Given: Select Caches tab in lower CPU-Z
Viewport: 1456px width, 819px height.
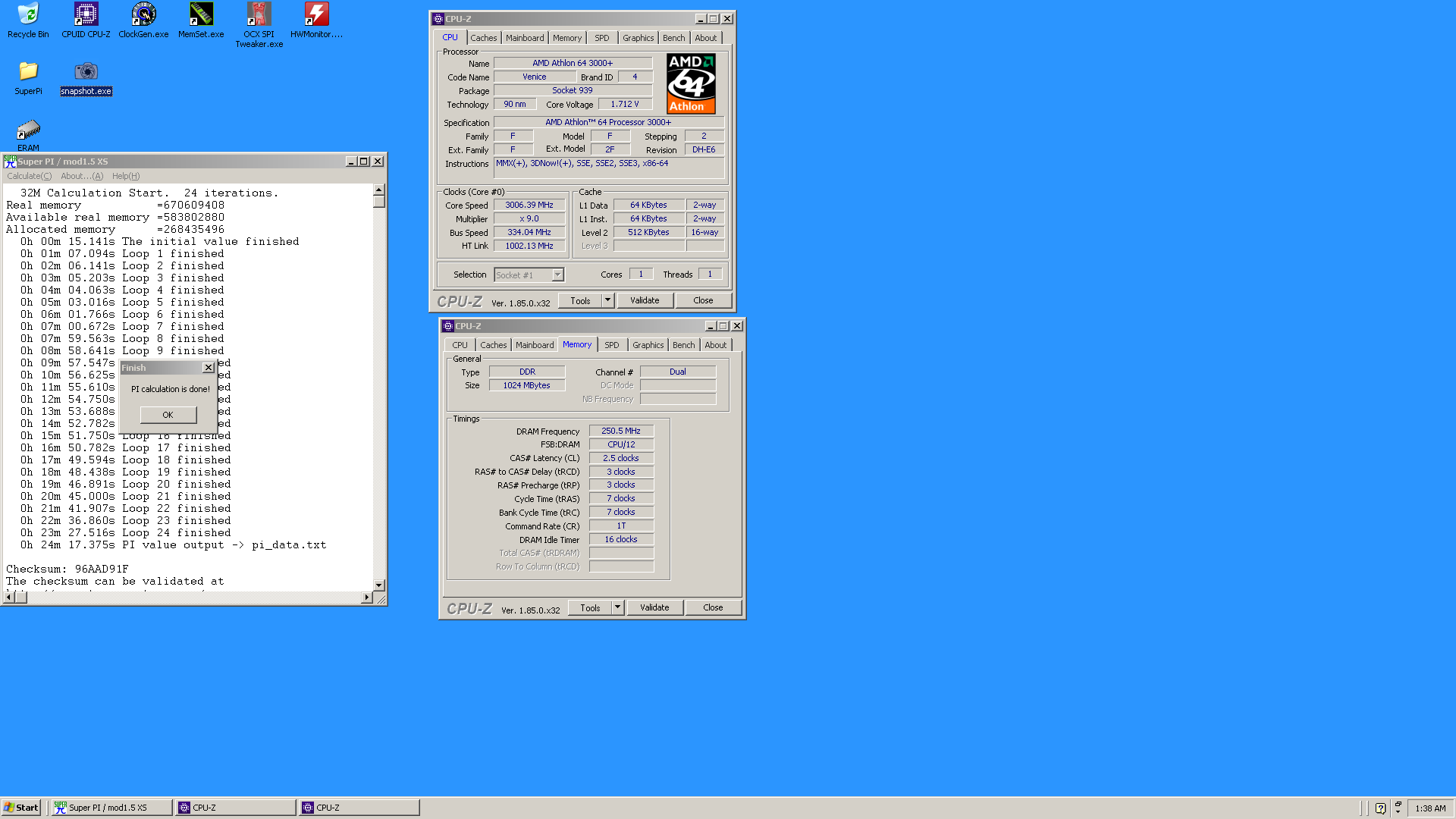Looking at the screenshot, I should [493, 345].
